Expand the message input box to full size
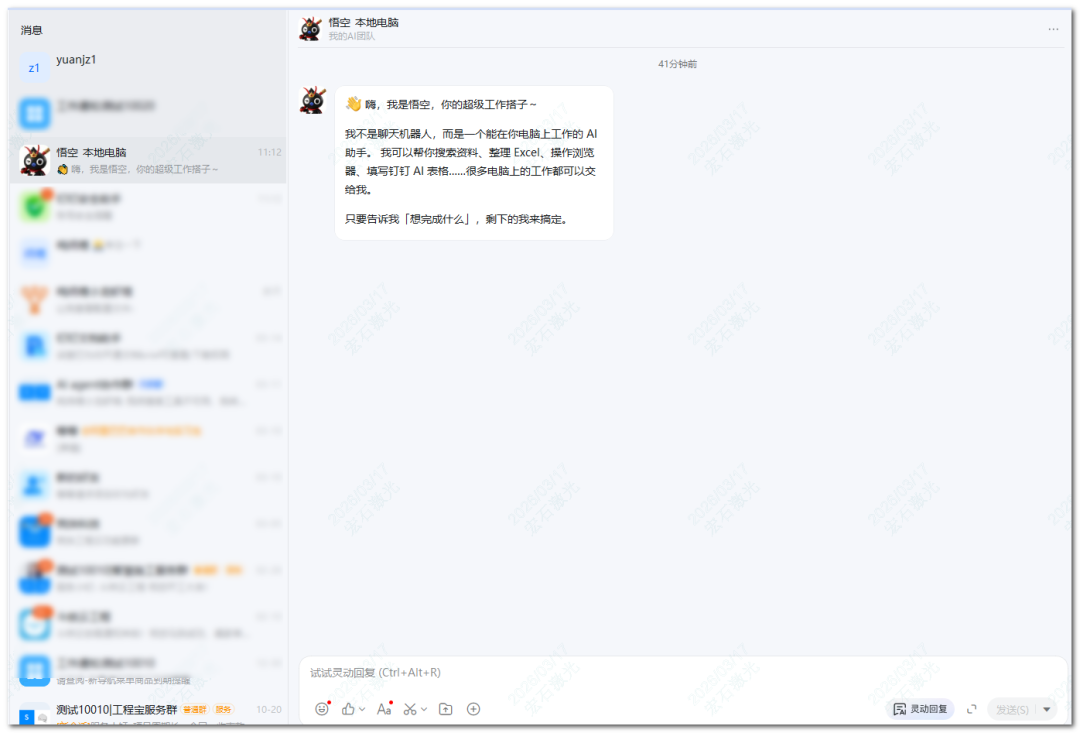This screenshot has height=733, width=1080. (x=972, y=709)
